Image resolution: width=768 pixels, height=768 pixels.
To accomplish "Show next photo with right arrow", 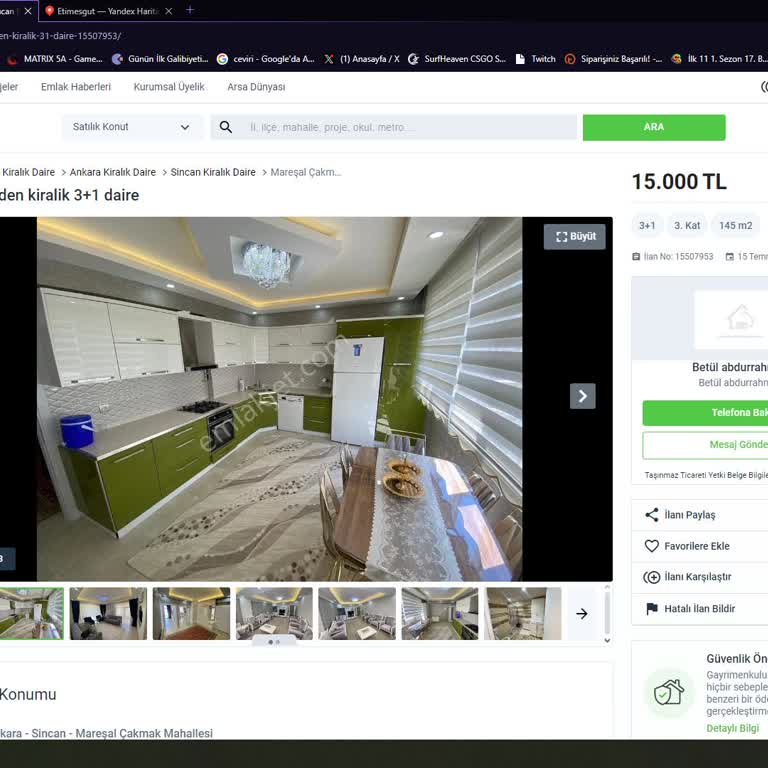I will (583, 396).
